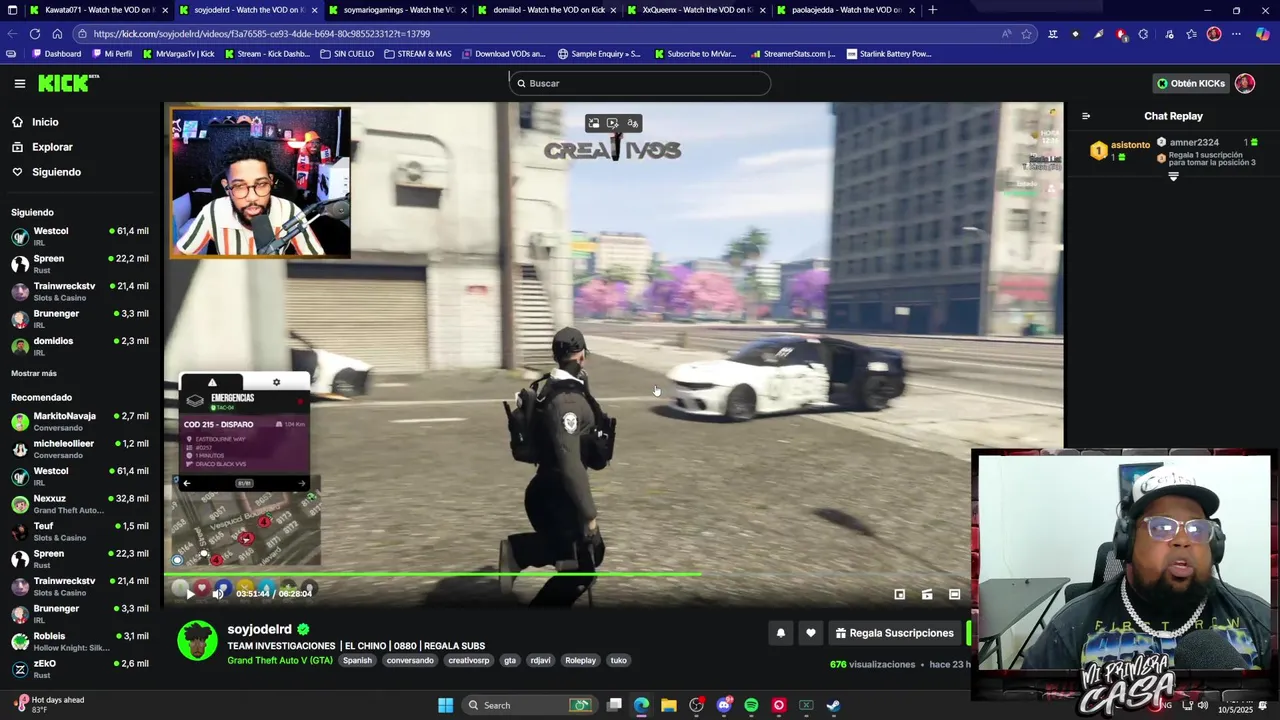Click browser back arrow
The image size is (1280, 720).
12,33
